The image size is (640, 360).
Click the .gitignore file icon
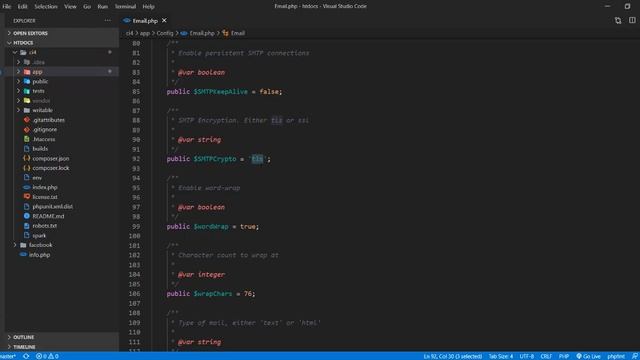(x=27, y=129)
